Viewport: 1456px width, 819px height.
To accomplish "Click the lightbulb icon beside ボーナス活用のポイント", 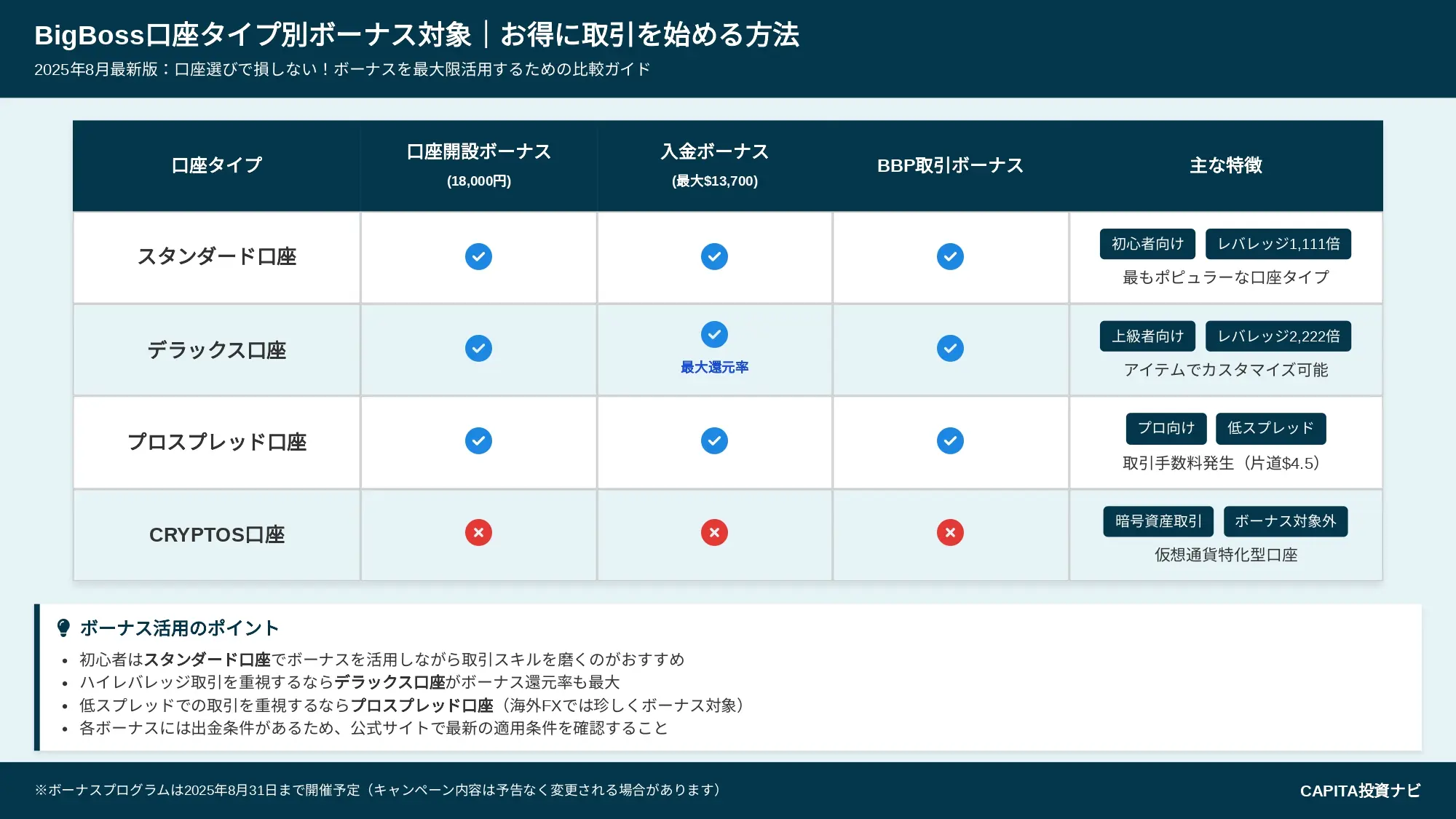I will pyautogui.click(x=63, y=628).
